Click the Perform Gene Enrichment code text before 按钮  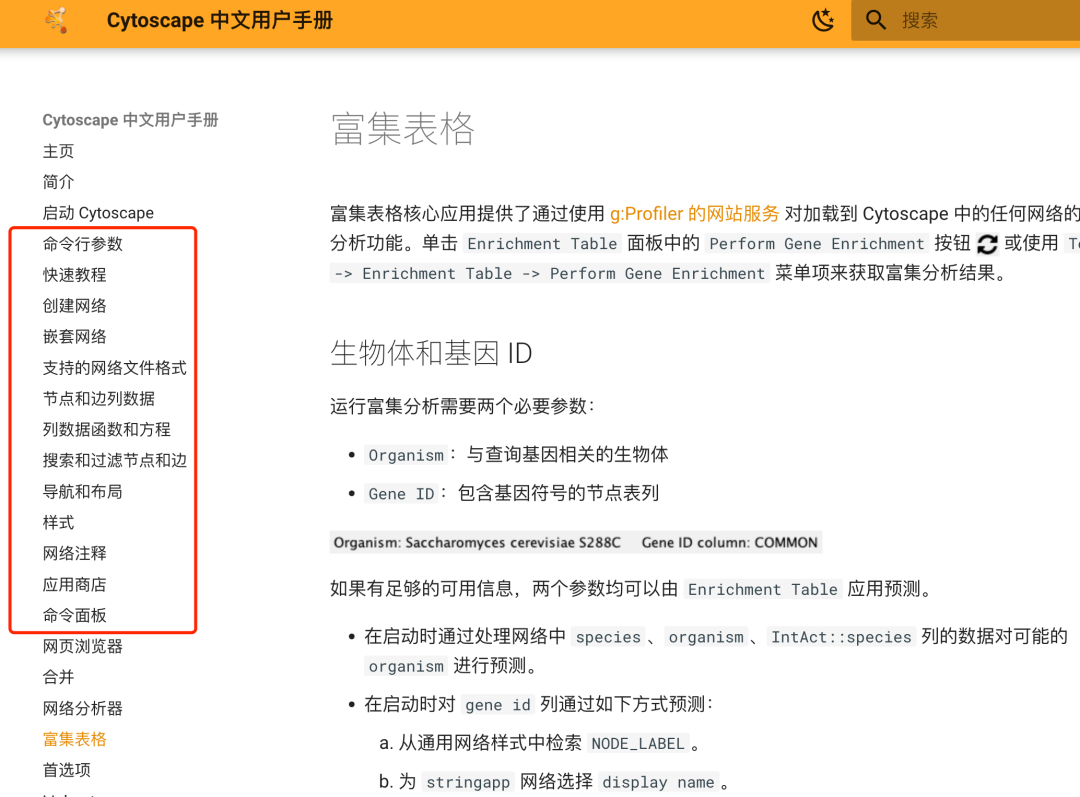pyautogui.click(x=817, y=244)
